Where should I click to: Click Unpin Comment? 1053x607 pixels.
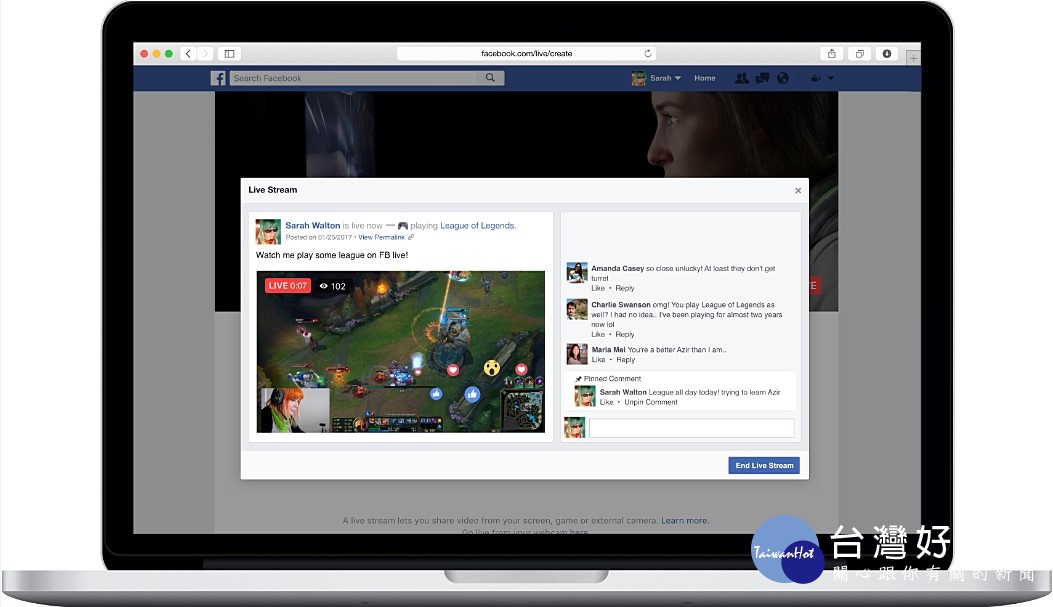(x=651, y=402)
